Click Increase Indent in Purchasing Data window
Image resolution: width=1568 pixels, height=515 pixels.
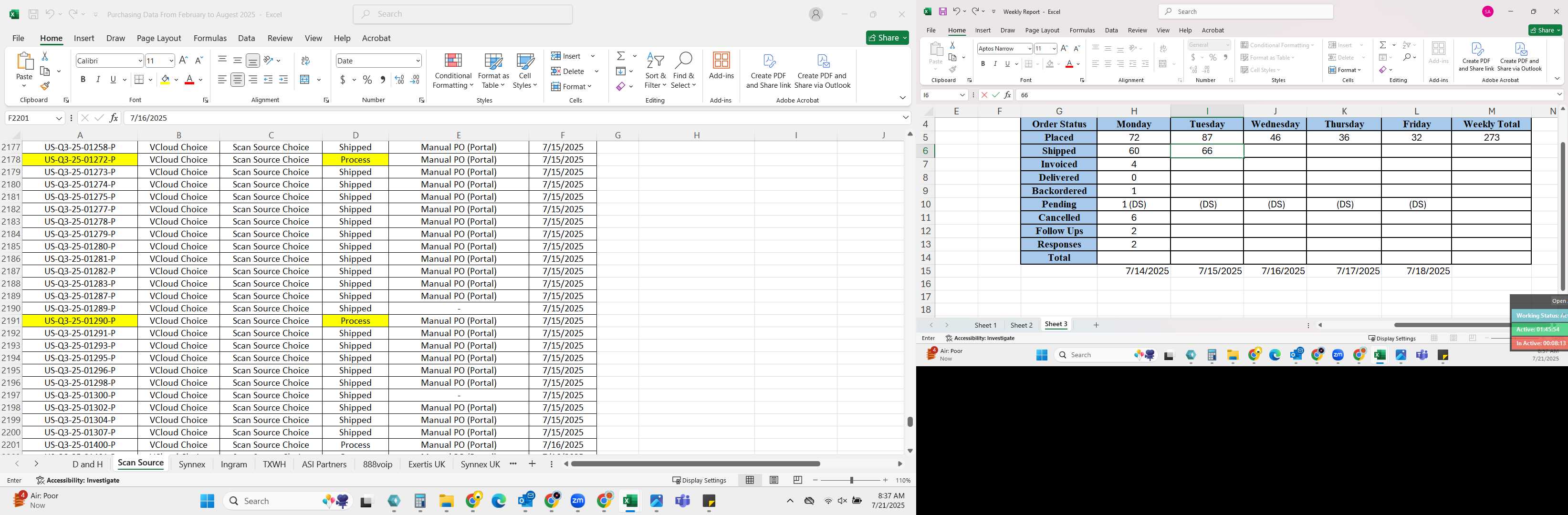pos(283,80)
